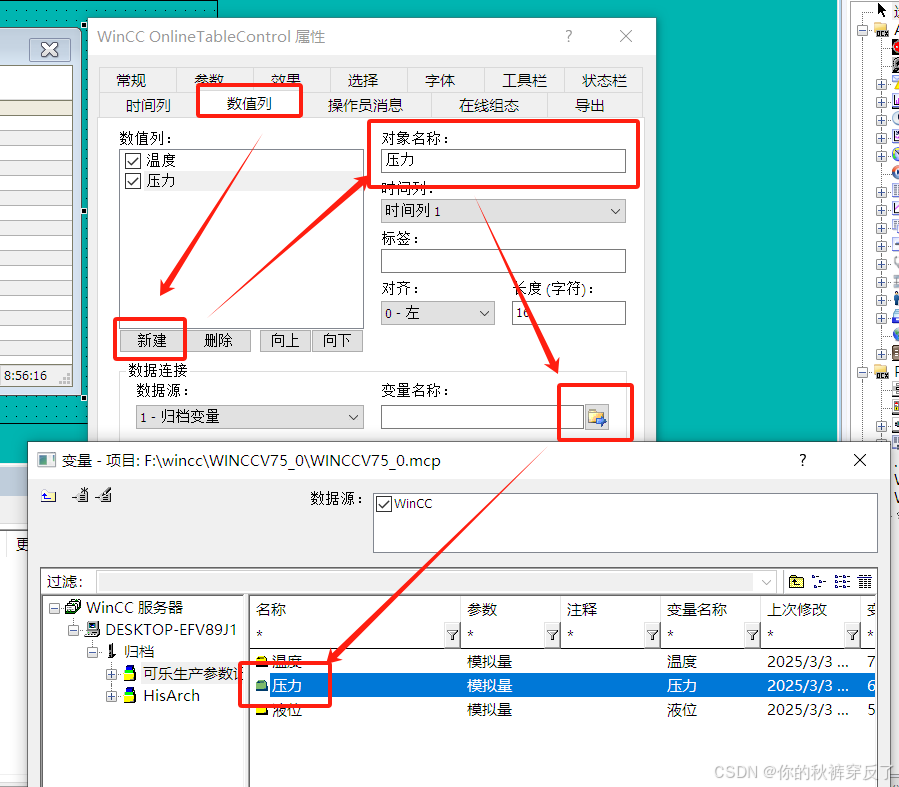Collapse the 归档 tree node
The width and height of the screenshot is (899, 787).
coord(93,652)
